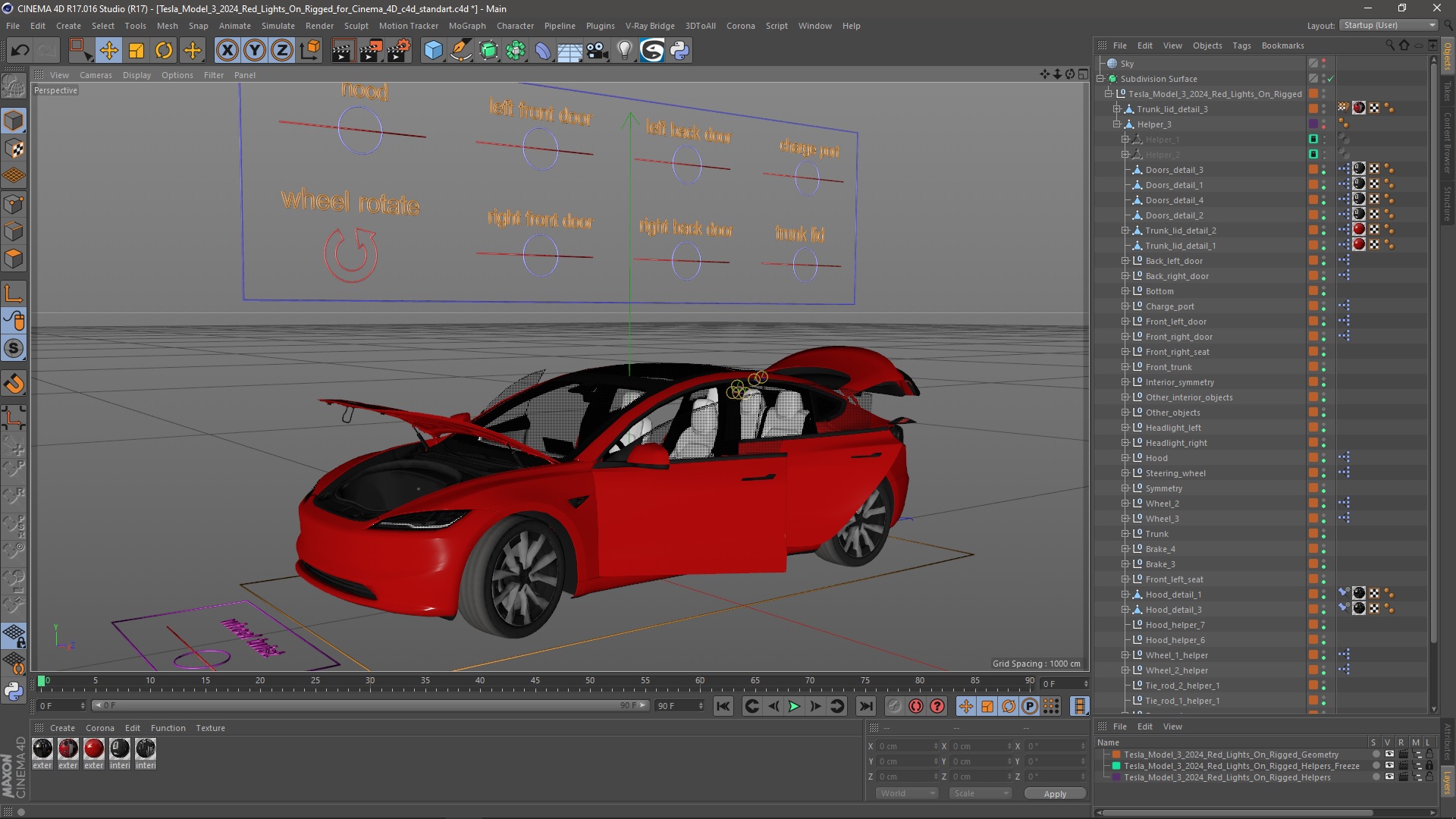Select the Scale tool
1456x819 pixels.
point(136,51)
